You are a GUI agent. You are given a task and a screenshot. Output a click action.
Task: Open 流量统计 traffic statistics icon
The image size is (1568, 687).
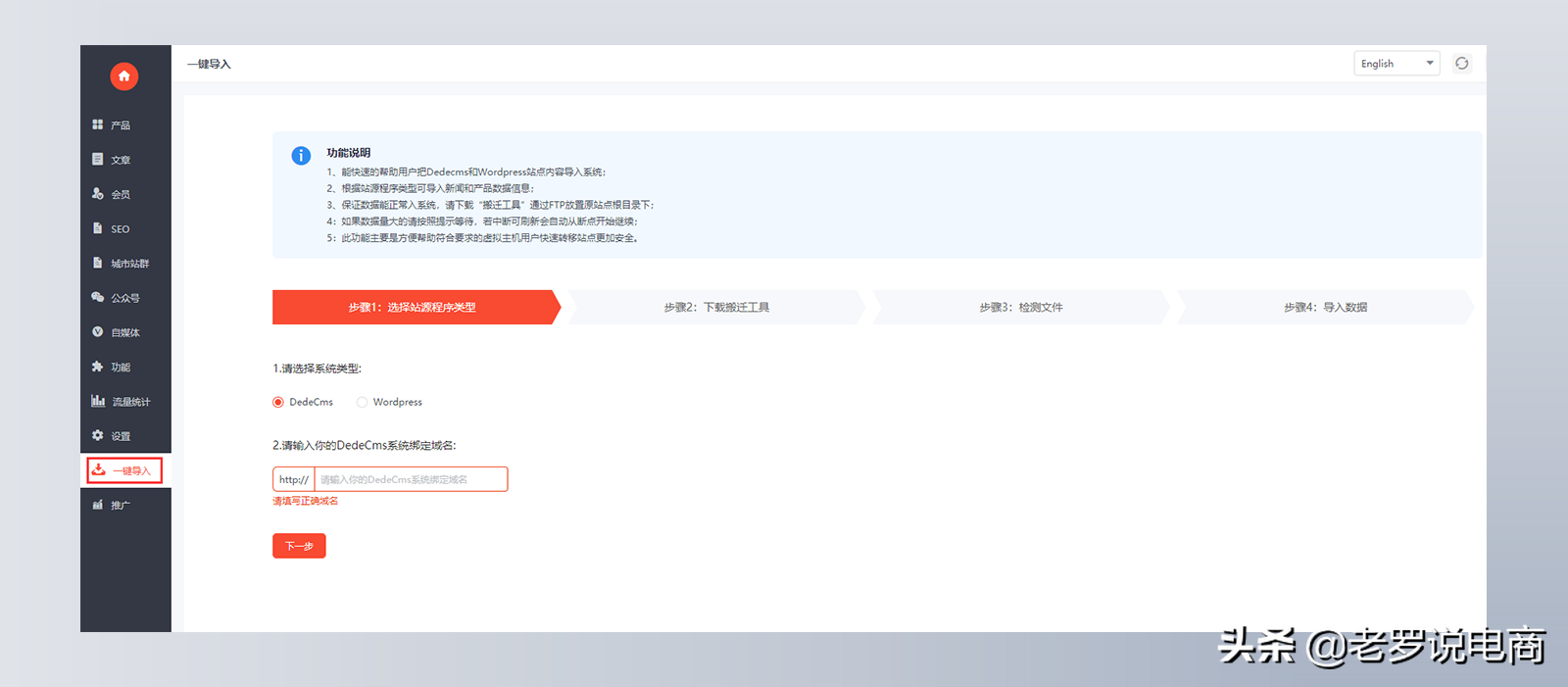(98, 401)
